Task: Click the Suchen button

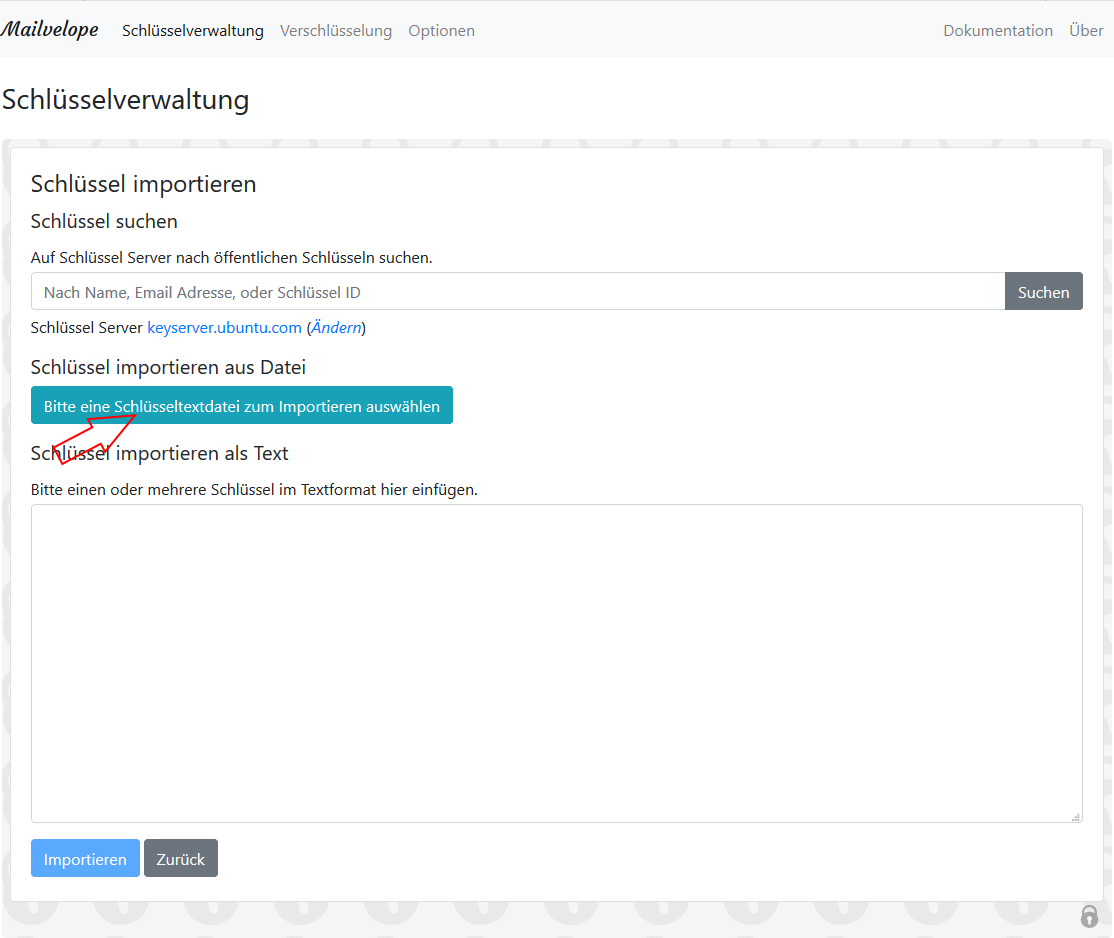Action: (x=1043, y=291)
